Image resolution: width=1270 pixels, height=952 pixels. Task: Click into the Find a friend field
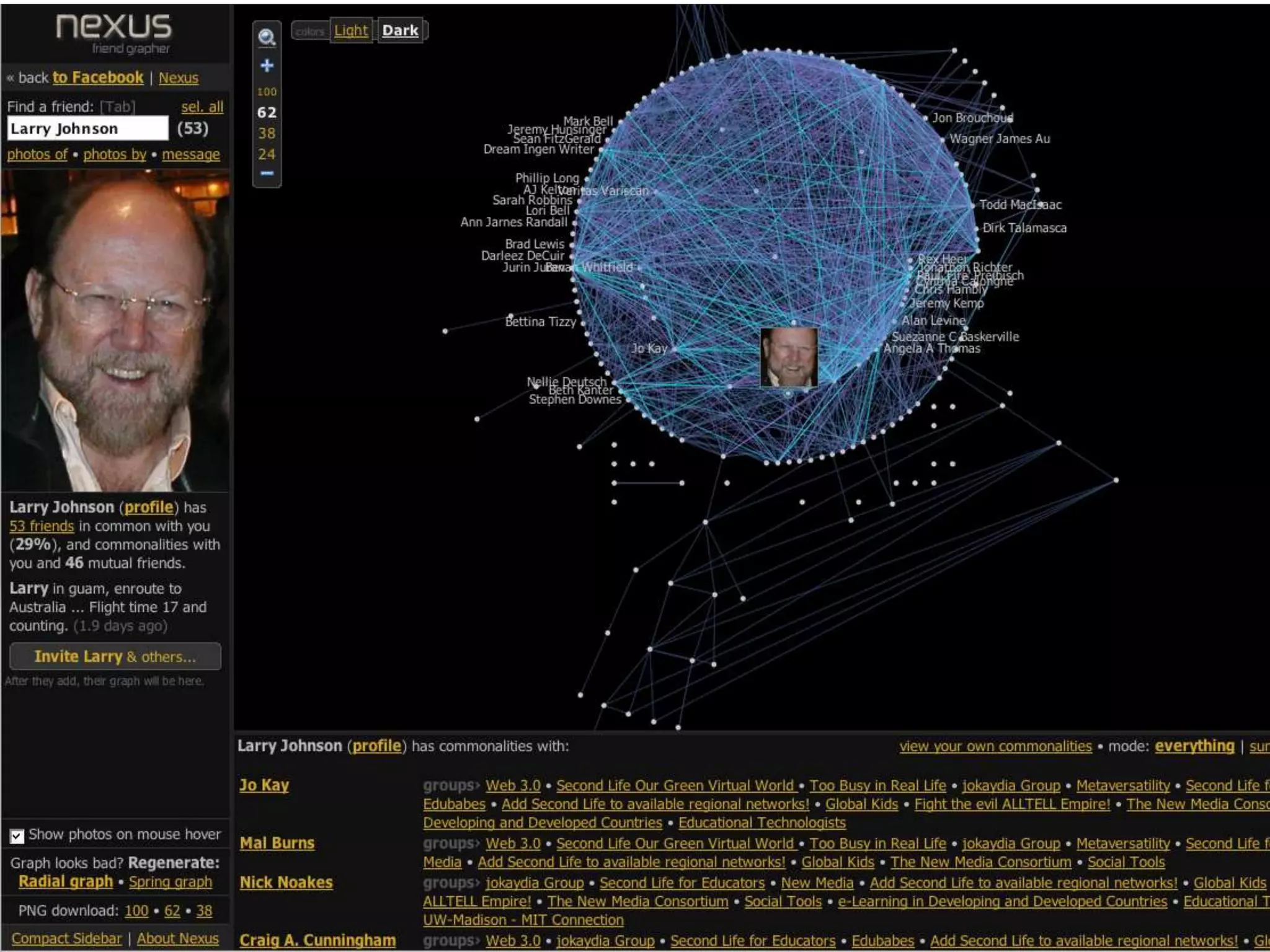tap(87, 129)
